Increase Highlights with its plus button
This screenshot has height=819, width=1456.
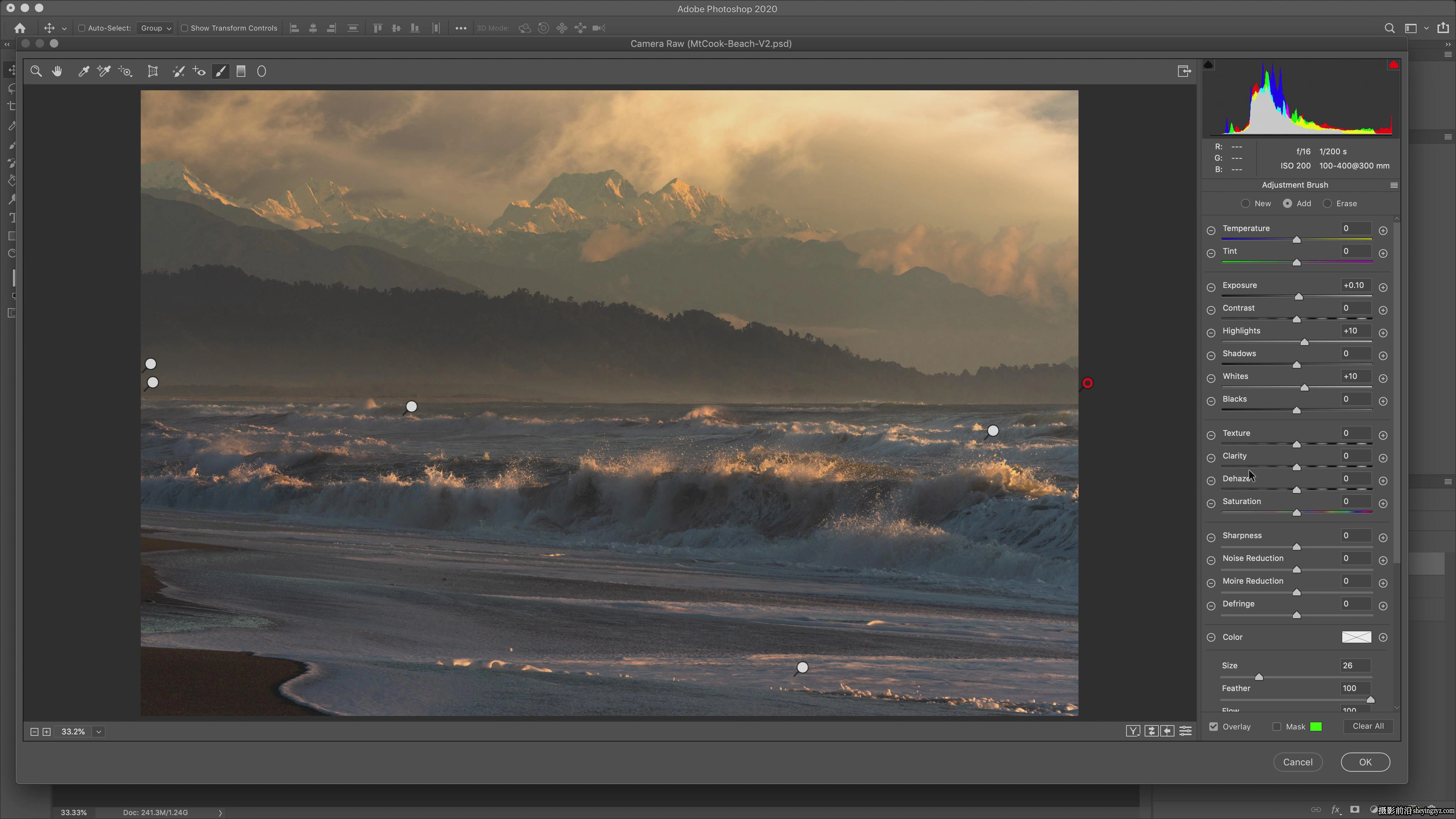(x=1383, y=333)
